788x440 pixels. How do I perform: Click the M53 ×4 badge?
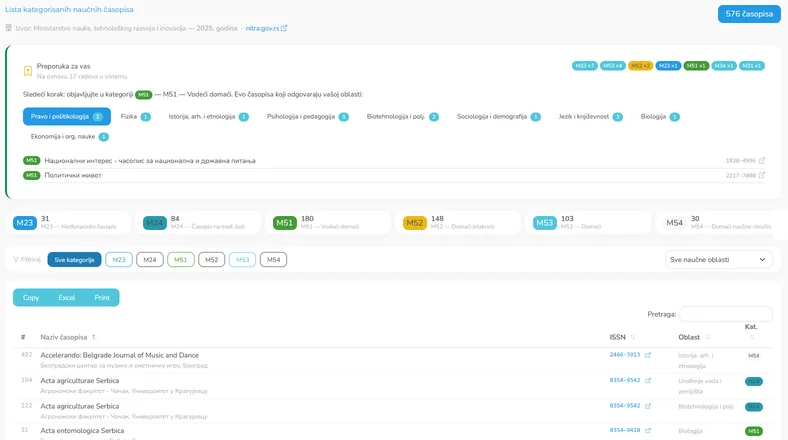coord(613,66)
